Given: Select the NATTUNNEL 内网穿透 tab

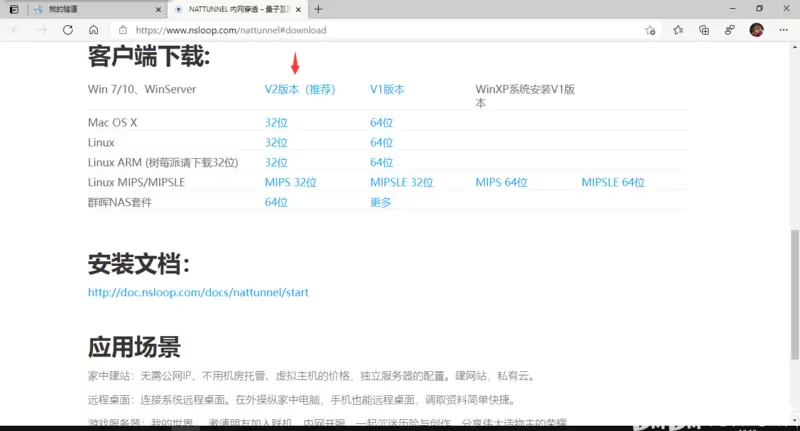Looking at the screenshot, I should [237, 9].
